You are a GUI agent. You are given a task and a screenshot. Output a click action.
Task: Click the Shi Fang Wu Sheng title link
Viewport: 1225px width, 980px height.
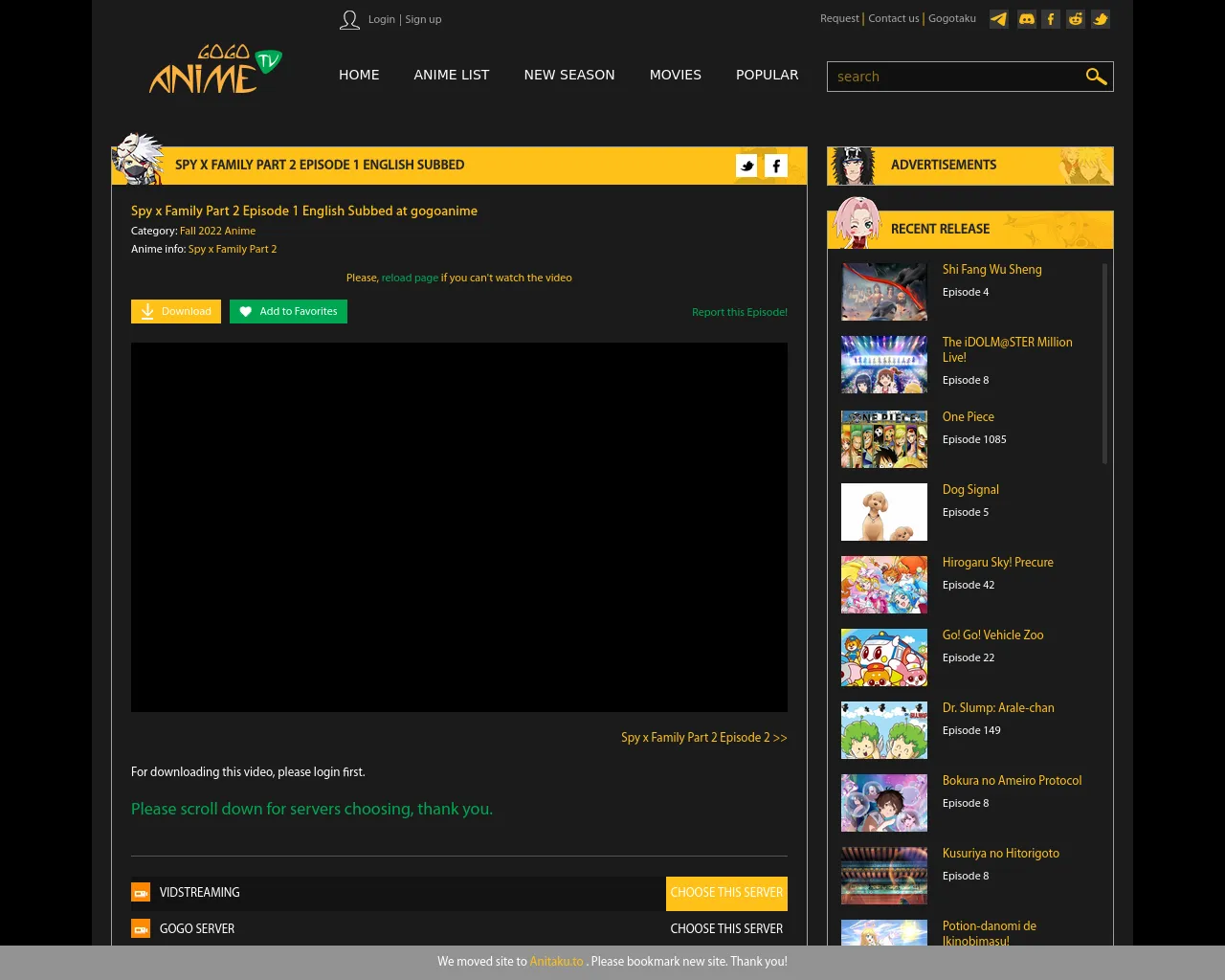(x=992, y=270)
